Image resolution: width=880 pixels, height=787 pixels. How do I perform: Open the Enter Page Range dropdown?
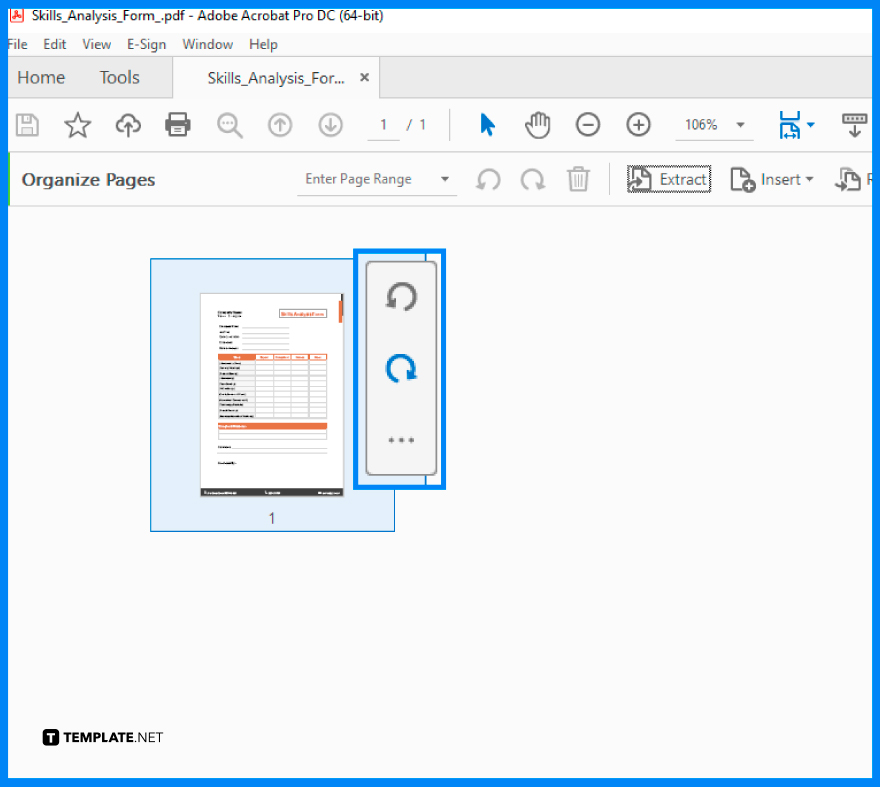click(x=444, y=179)
